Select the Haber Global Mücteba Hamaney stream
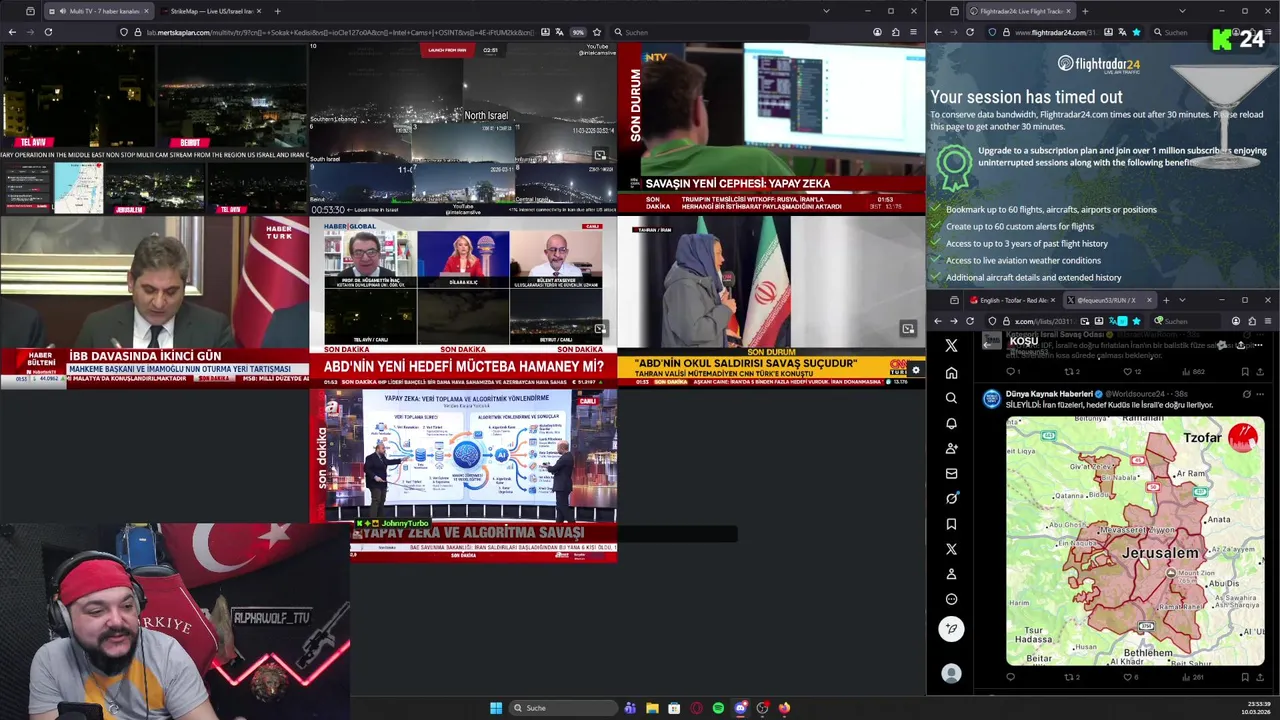The width and height of the screenshot is (1280, 720). [463, 302]
